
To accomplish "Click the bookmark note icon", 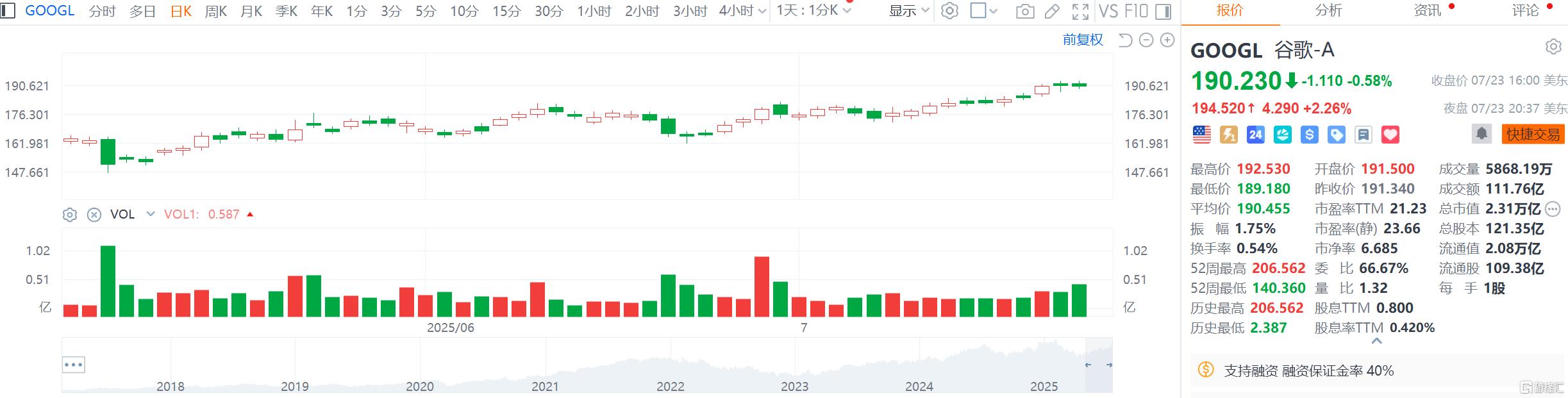I will point(1363,135).
